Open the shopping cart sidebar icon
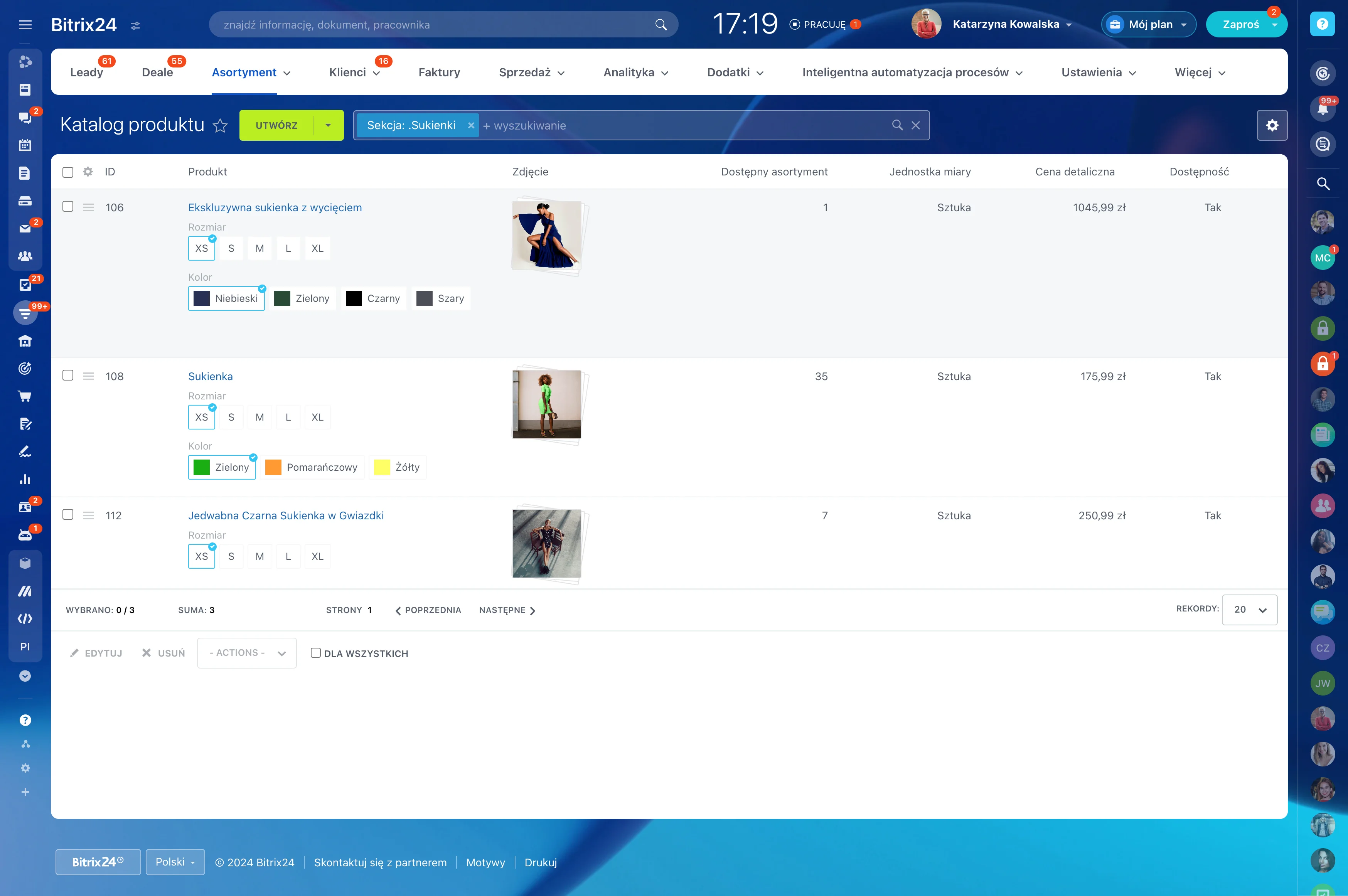The width and height of the screenshot is (1348, 896). tap(25, 396)
